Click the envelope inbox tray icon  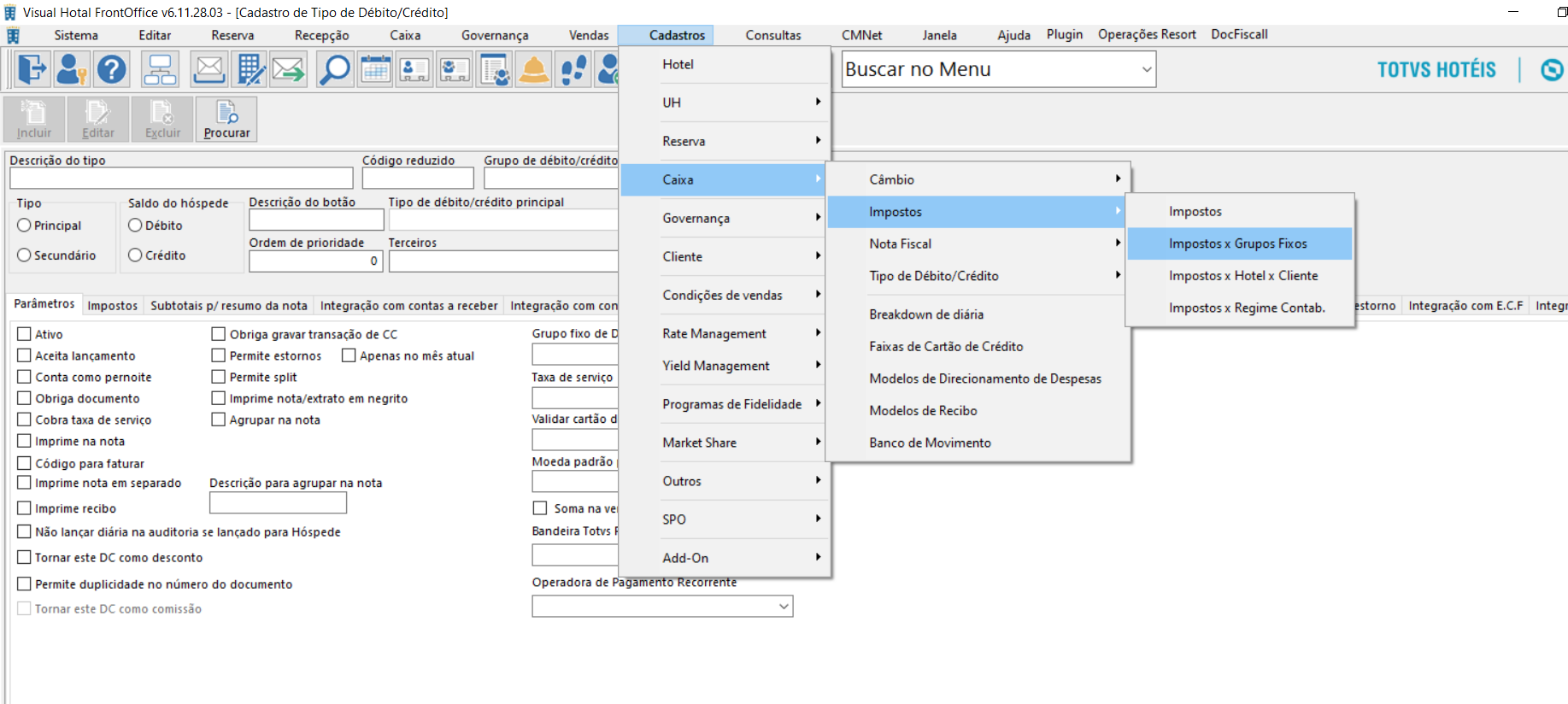coord(209,69)
